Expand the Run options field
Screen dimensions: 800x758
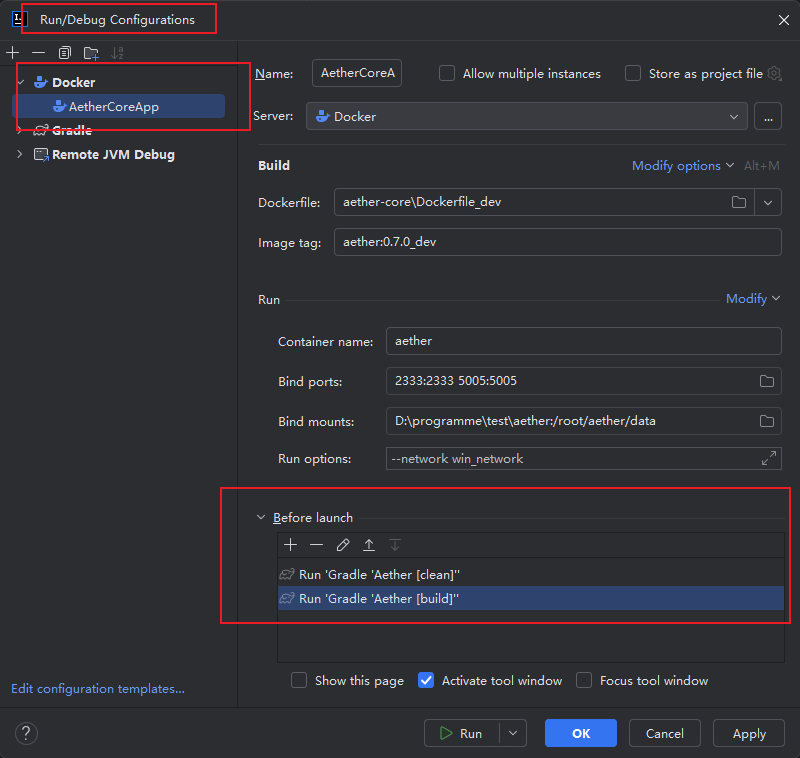click(769, 458)
